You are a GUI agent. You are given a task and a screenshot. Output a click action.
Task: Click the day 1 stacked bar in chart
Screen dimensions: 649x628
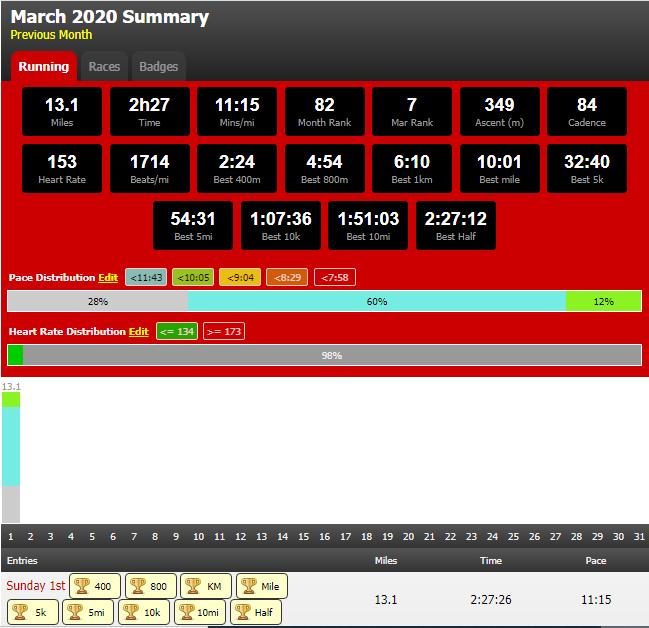click(11, 457)
